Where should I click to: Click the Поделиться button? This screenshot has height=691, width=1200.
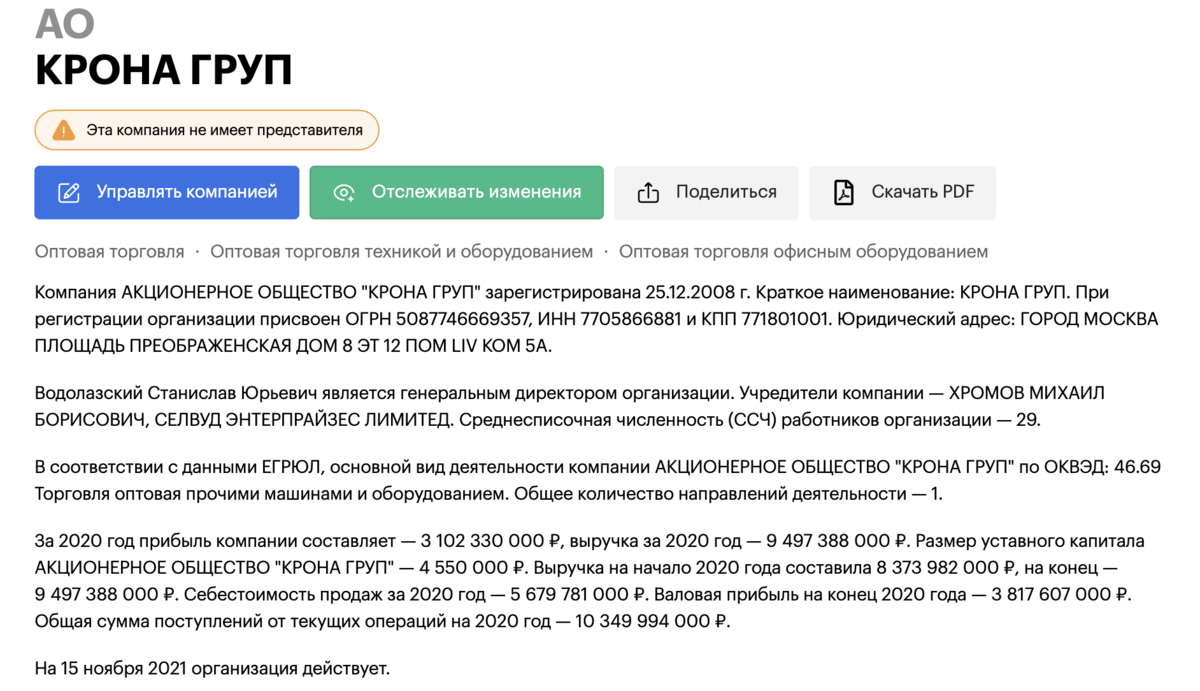[706, 192]
